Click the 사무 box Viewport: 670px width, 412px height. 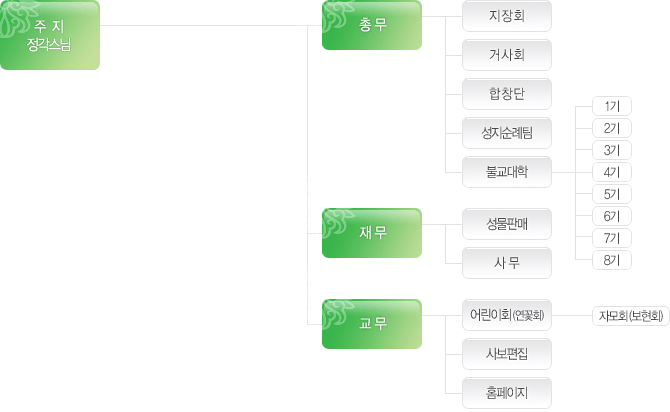[x=507, y=263]
